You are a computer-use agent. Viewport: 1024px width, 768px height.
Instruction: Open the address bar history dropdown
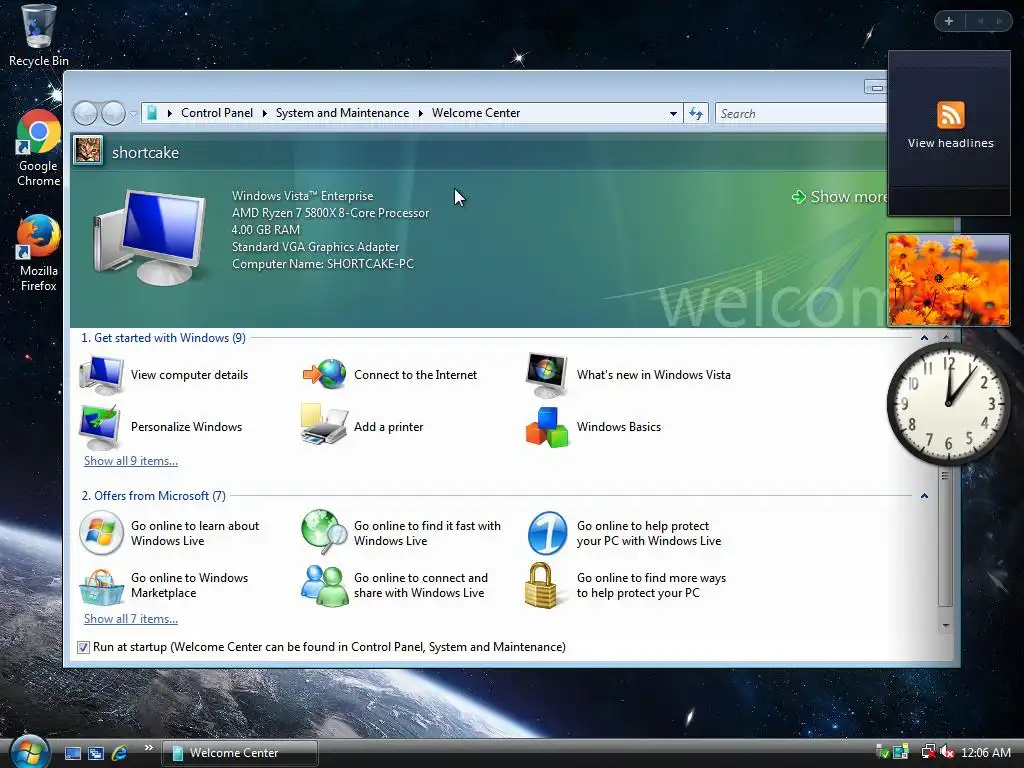tap(673, 114)
